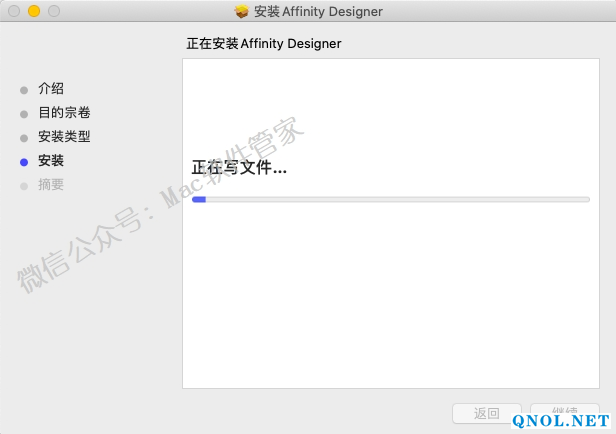Viewport: 616px width, 434px height.
Task: Click the bullet dot beside 安装类型
Action: pyautogui.click(x=24, y=137)
